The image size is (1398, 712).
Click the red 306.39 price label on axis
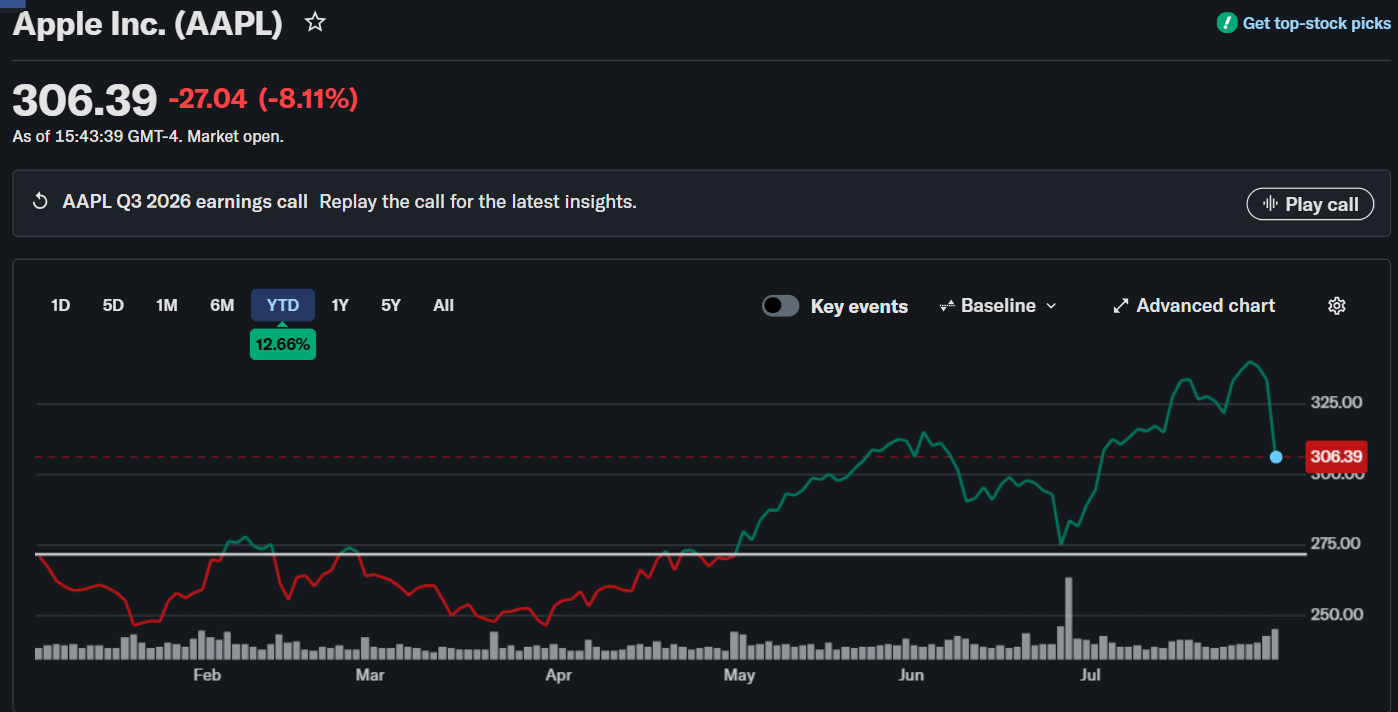[x=1336, y=457]
